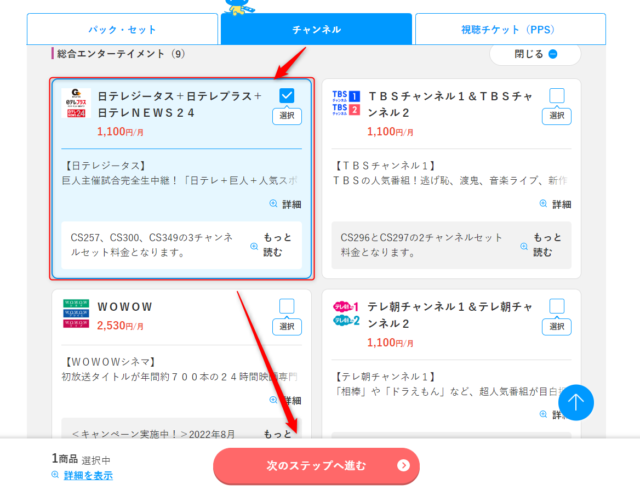Screen dimensions: 640x490
Task: Click 選択 label on テレ朝チャンネル card
Action: (557, 327)
